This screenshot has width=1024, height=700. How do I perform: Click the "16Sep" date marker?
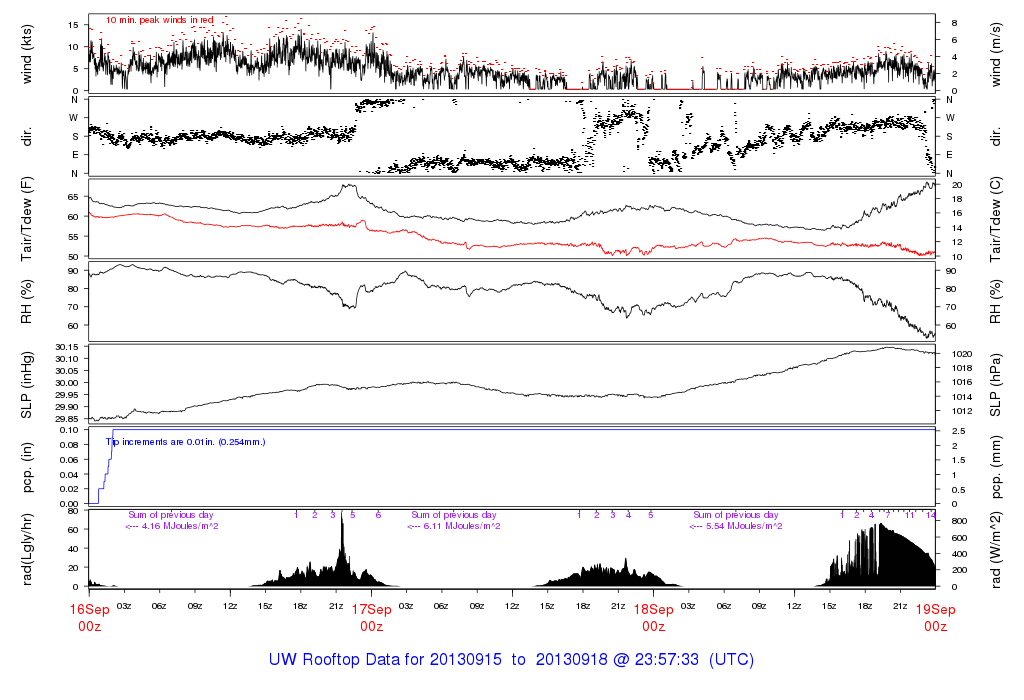pyautogui.click(x=89, y=610)
